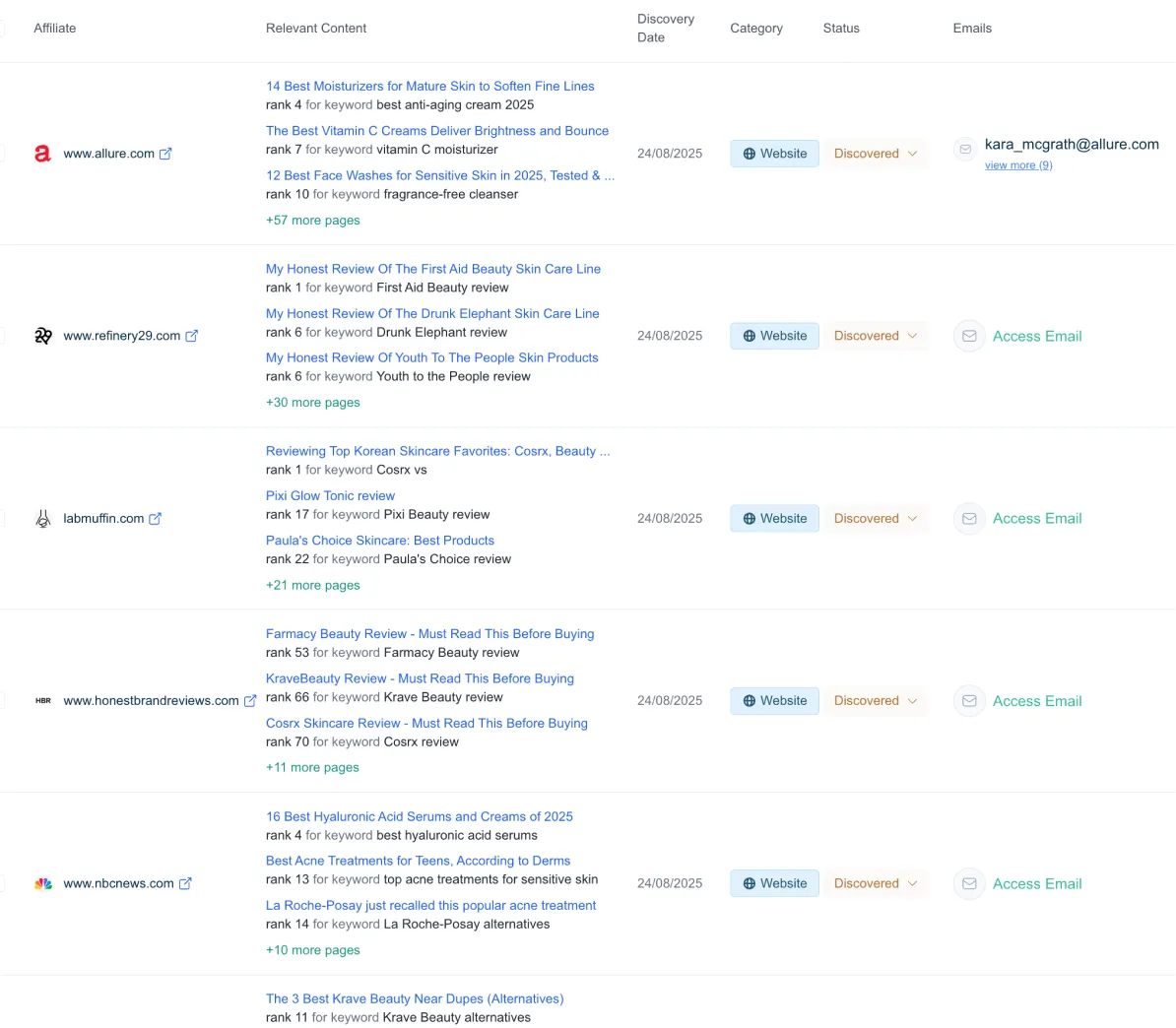The image size is (1176, 1028).
Task: Click Website category badge for allure.com
Action: pyautogui.click(x=775, y=153)
